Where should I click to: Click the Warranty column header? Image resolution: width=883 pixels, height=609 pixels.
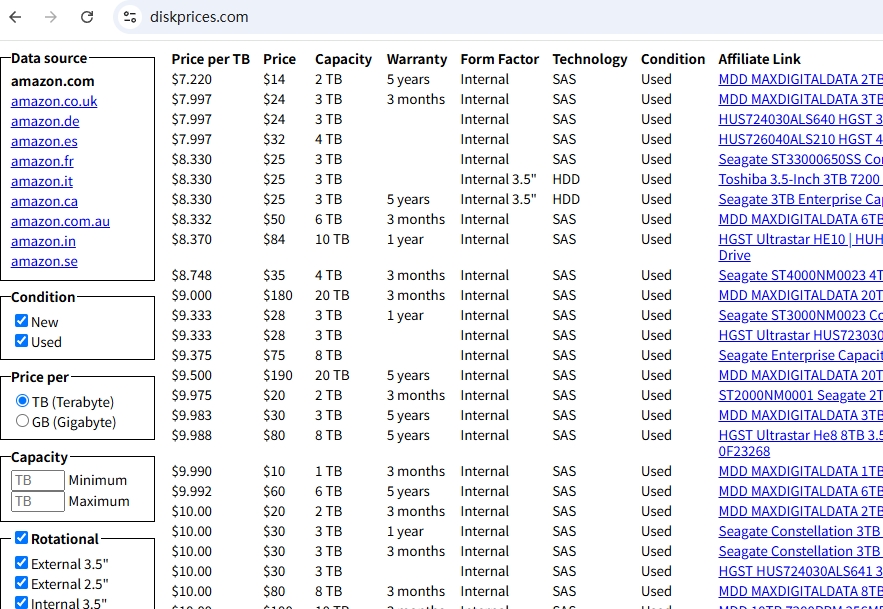tap(417, 59)
